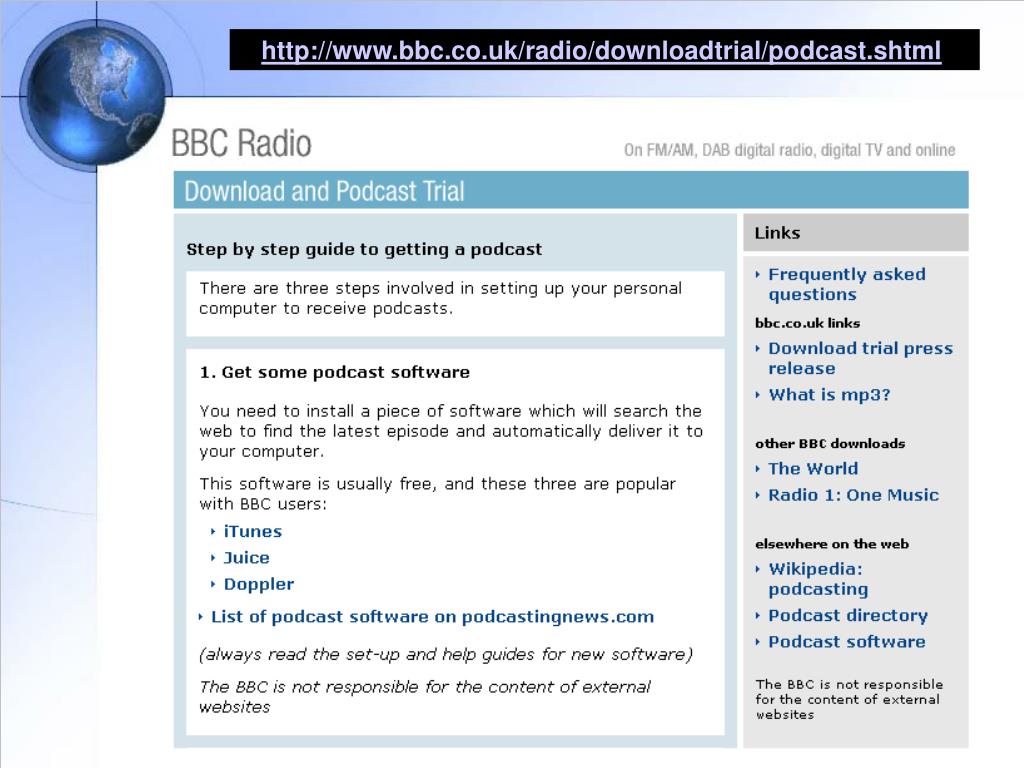Open list of podcast software on podcastingnews.com
1024x768 pixels.
tap(432, 617)
